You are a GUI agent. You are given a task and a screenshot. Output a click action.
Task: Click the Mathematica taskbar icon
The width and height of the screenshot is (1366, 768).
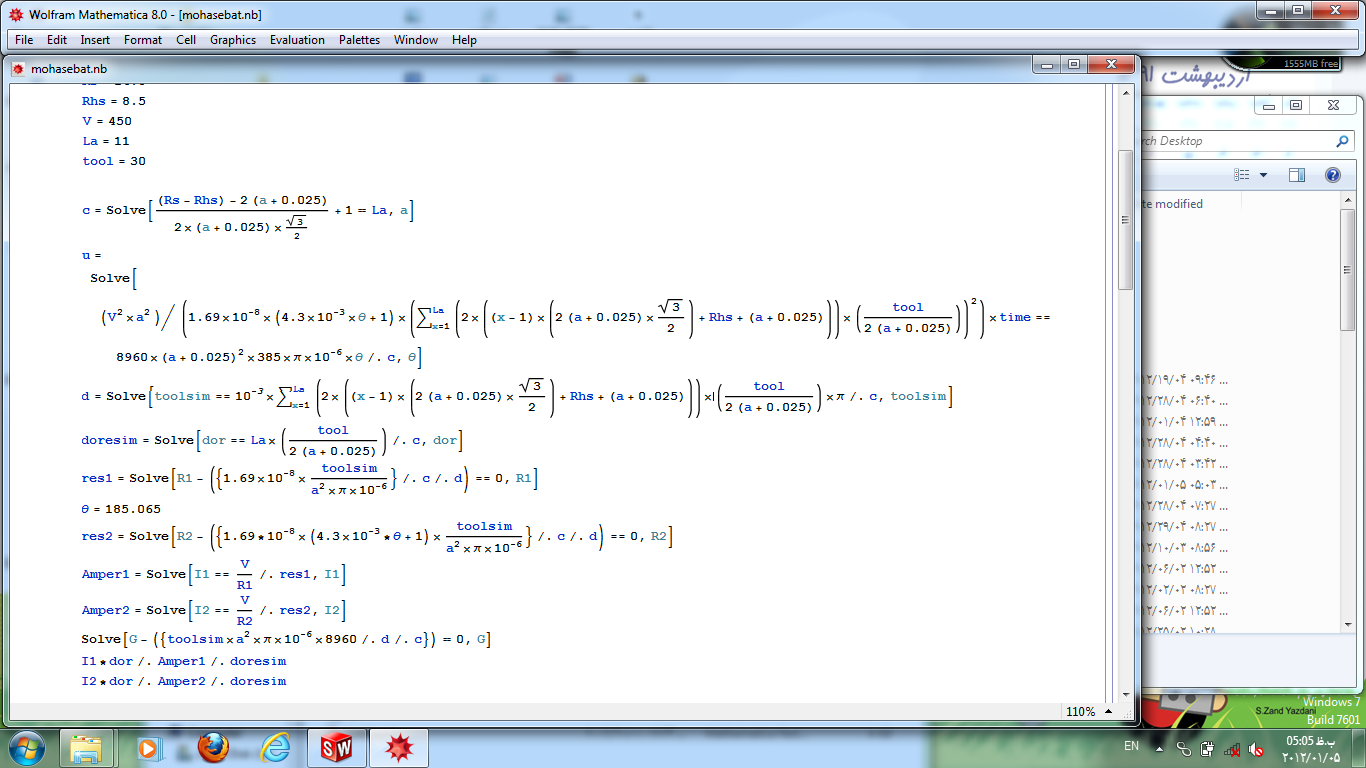399,747
